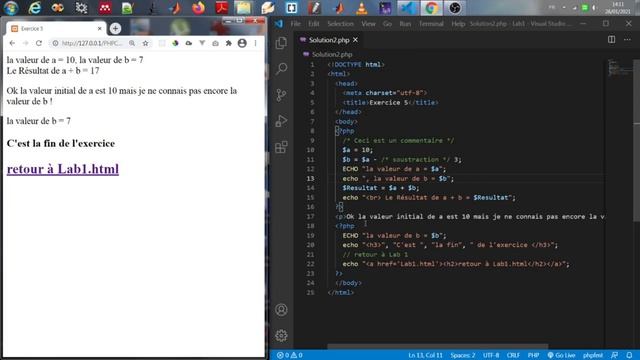640x360 pixels.
Task: Click 'Ln 13, Col 11' in status bar
Action: click(425, 355)
